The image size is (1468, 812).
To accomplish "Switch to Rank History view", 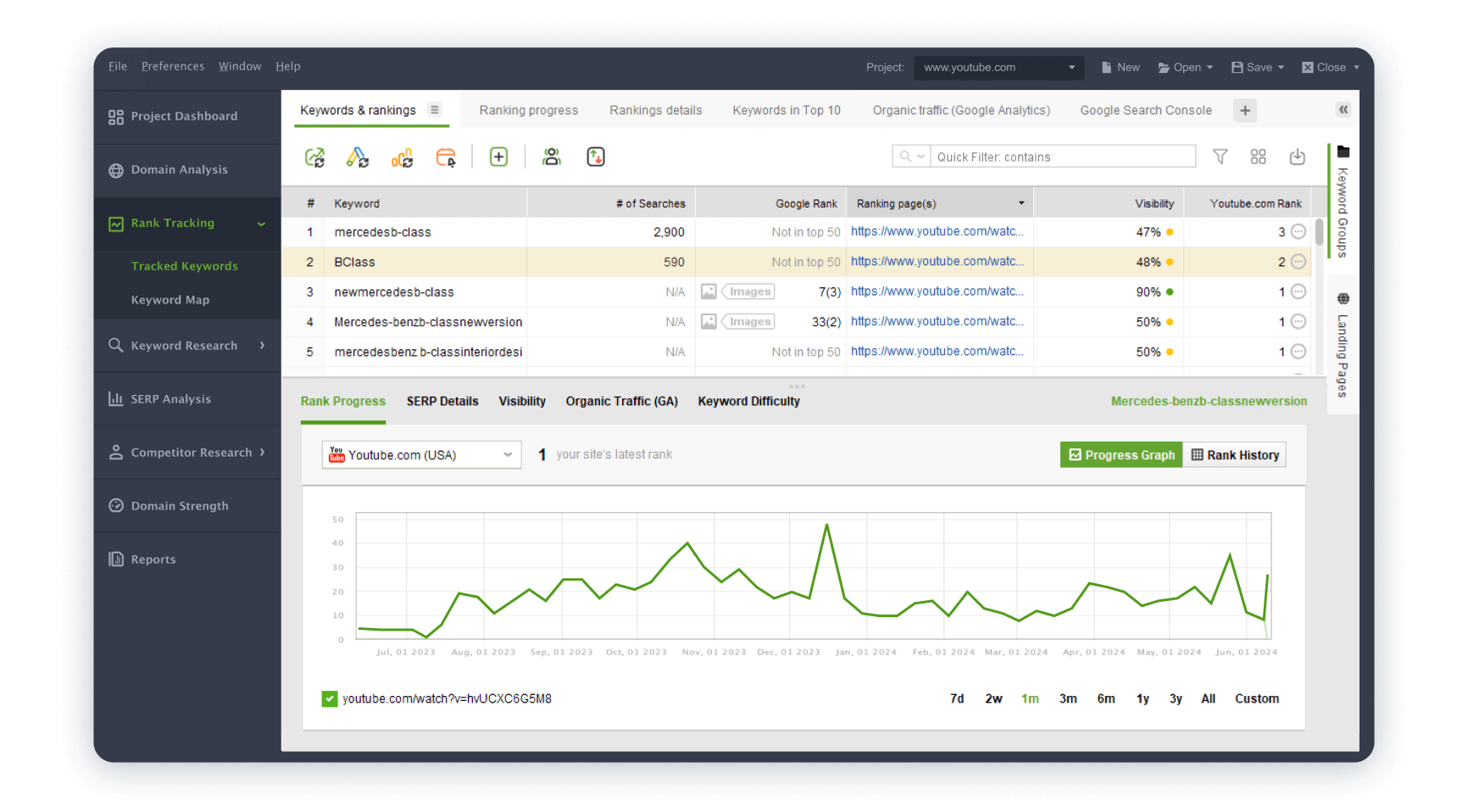I will click(x=1235, y=455).
